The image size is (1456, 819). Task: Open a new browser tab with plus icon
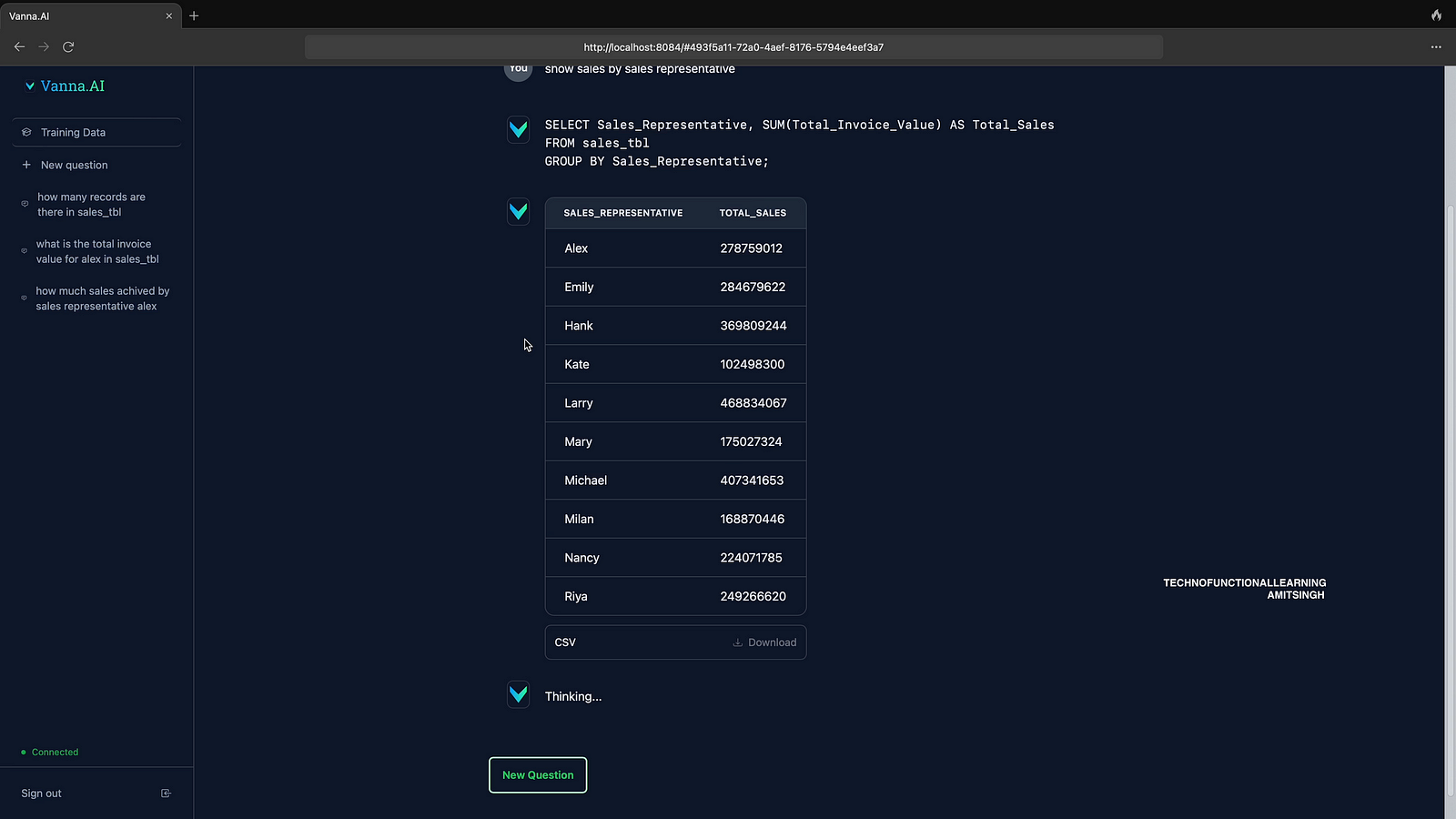click(x=194, y=15)
